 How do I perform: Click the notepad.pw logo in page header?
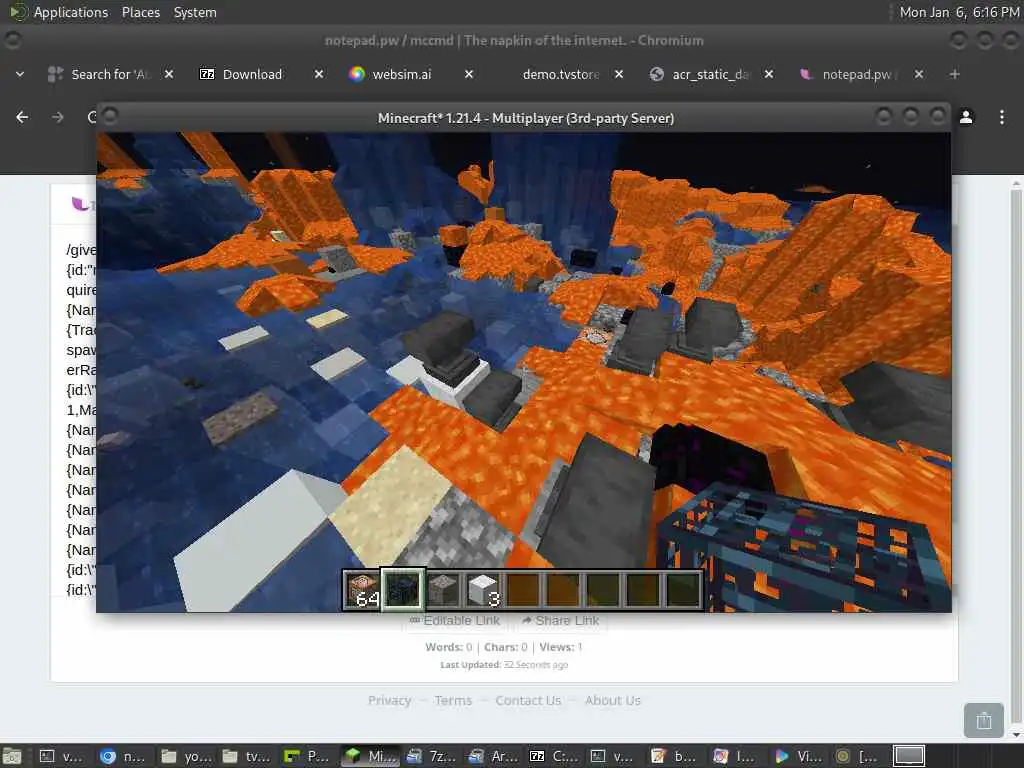click(x=82, y=204)
